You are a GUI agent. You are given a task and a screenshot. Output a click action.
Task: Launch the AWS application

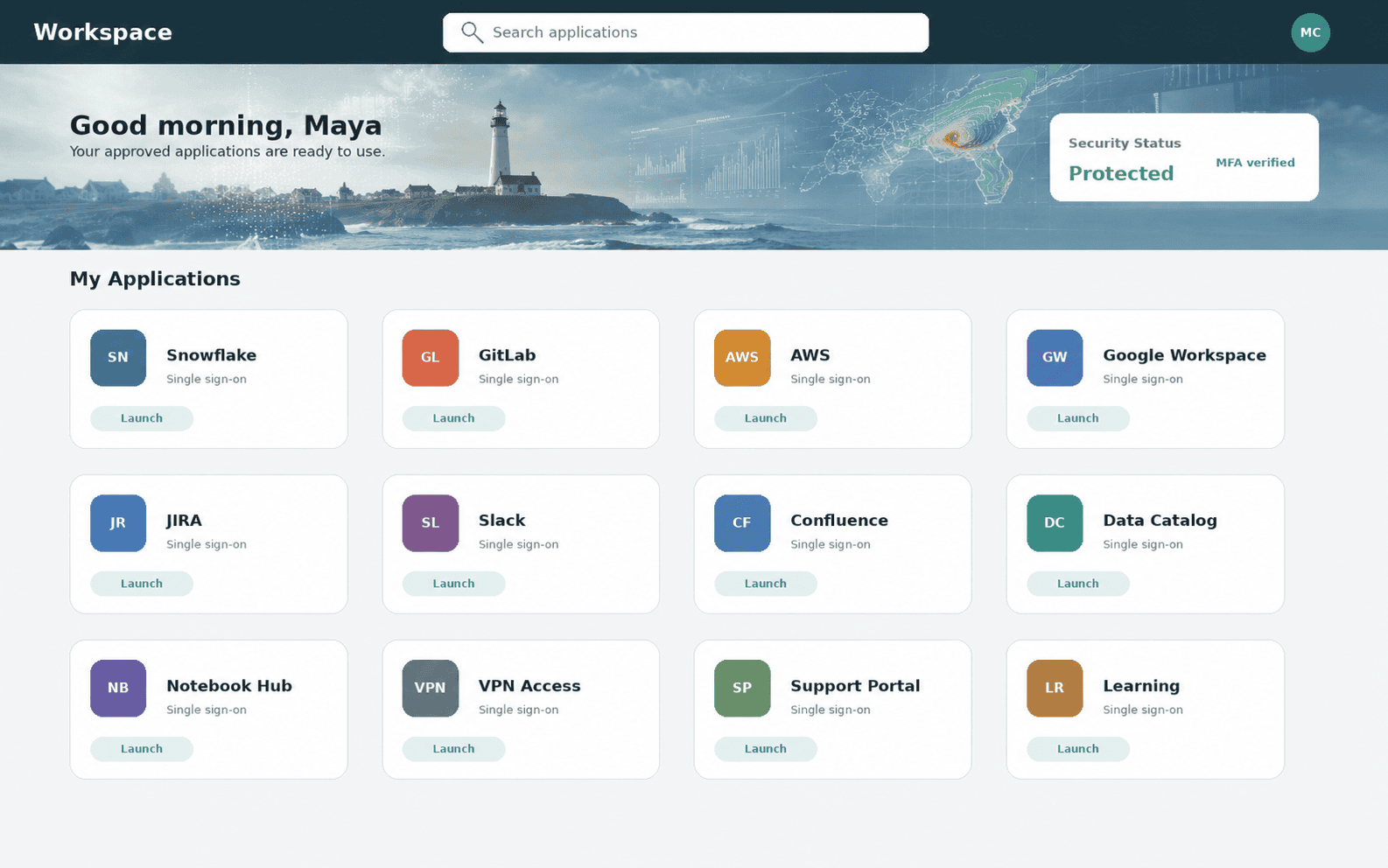click(766, 418)
